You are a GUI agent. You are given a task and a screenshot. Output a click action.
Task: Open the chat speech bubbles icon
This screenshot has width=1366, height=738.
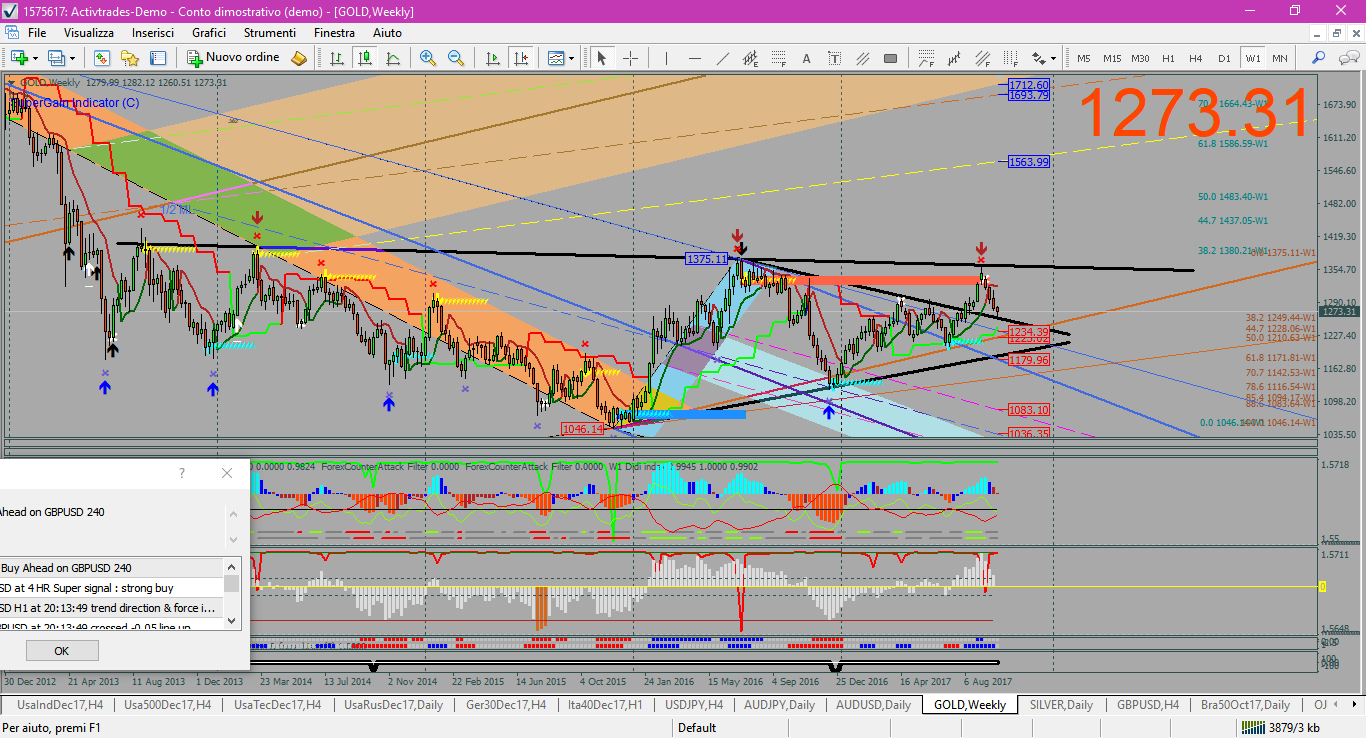1347,58
